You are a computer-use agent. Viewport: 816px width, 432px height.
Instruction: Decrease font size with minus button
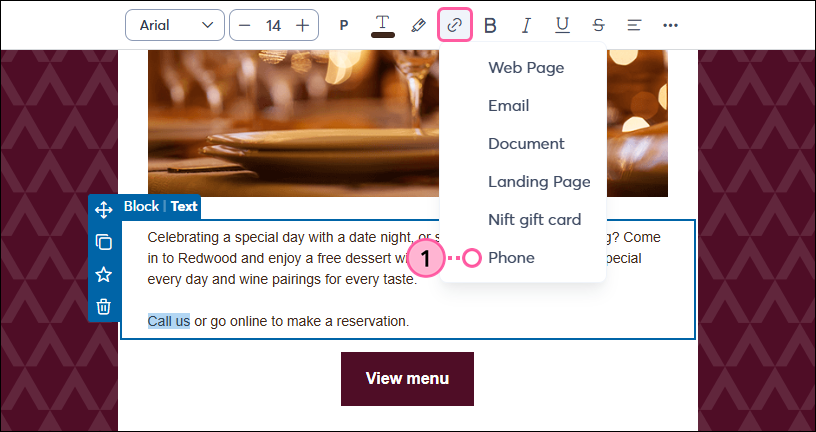point(245,25)
